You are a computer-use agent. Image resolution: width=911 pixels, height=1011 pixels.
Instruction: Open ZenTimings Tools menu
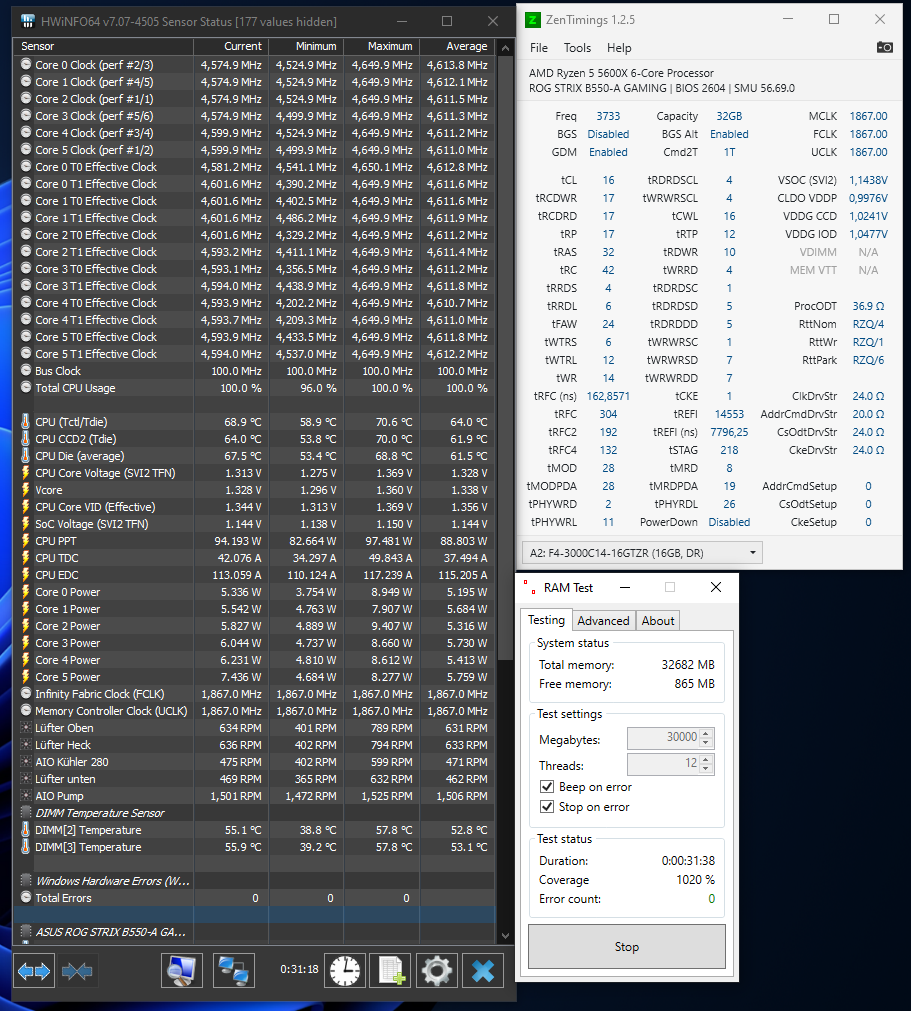click(577, 48)
